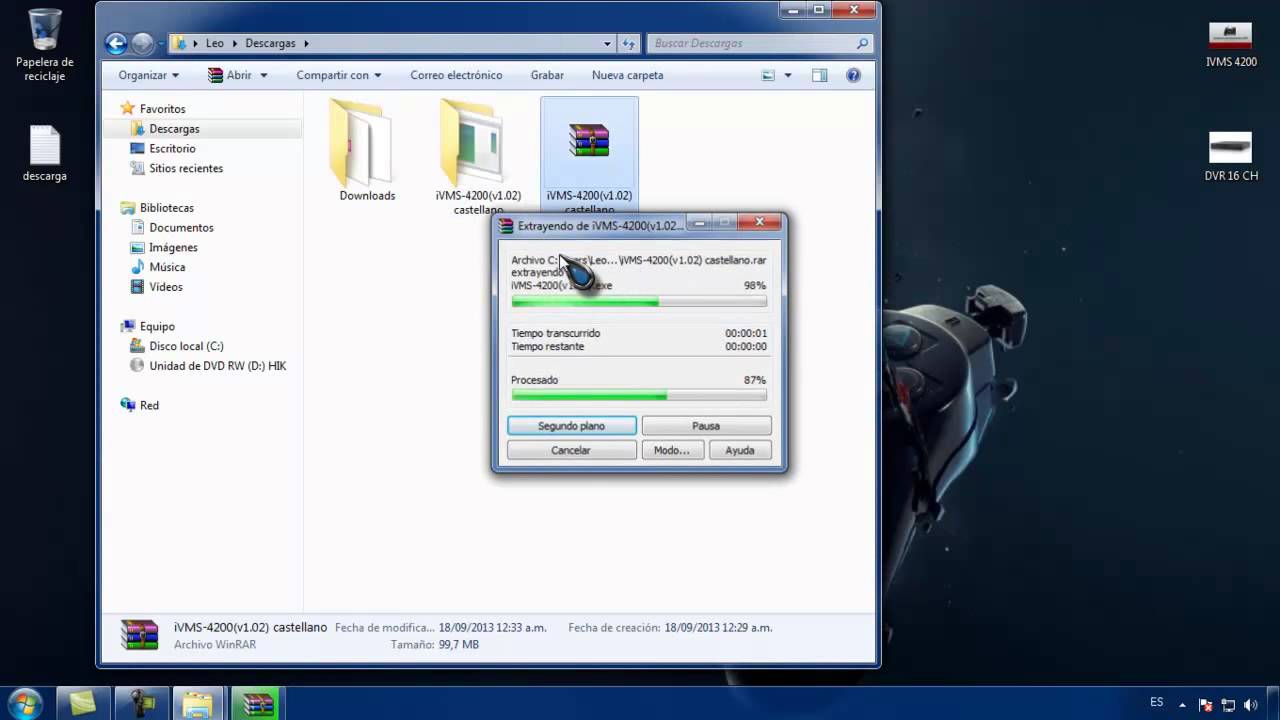Click the file extraction progress bar at 98%
Viewport: 1280px width, 720px height.
pyautogui.click(x=639, y=302)
